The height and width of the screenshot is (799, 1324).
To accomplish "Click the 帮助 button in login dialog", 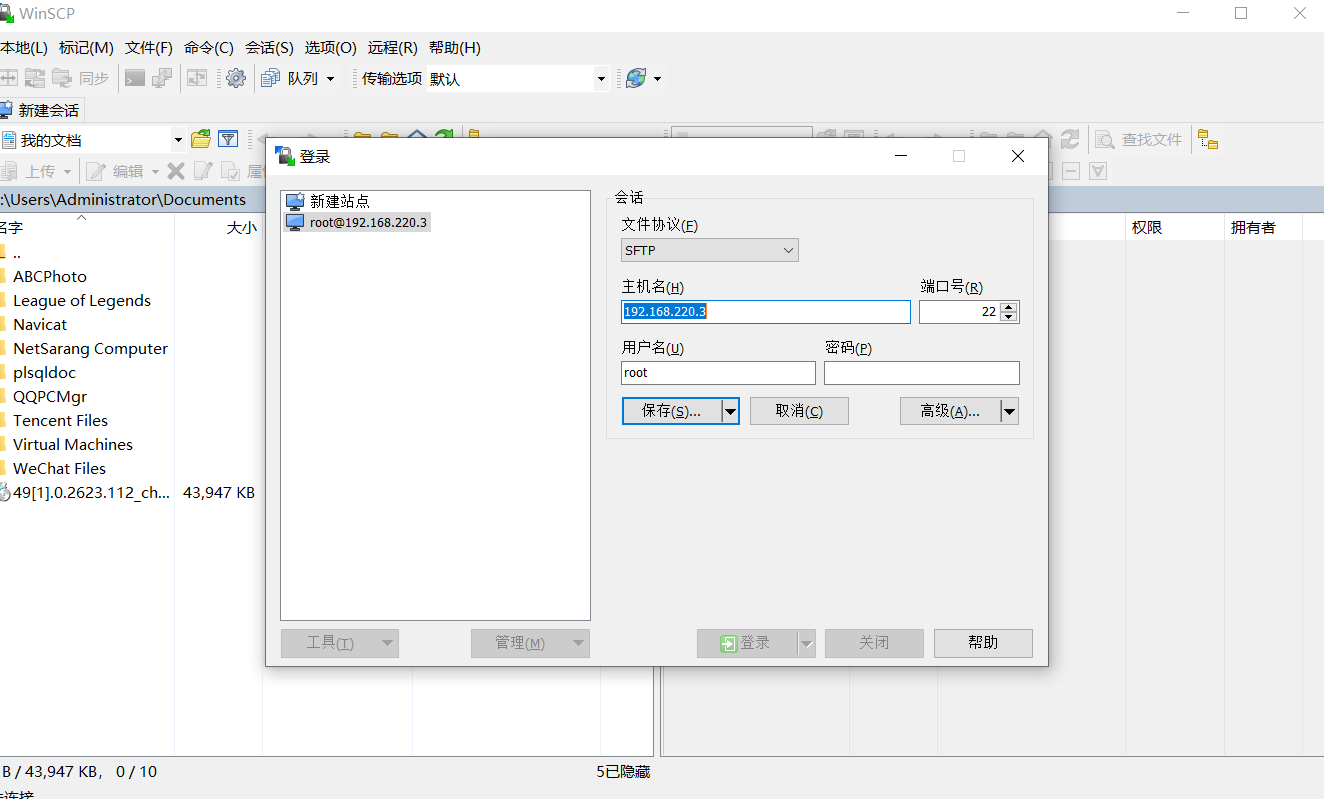I will [983, 643].
